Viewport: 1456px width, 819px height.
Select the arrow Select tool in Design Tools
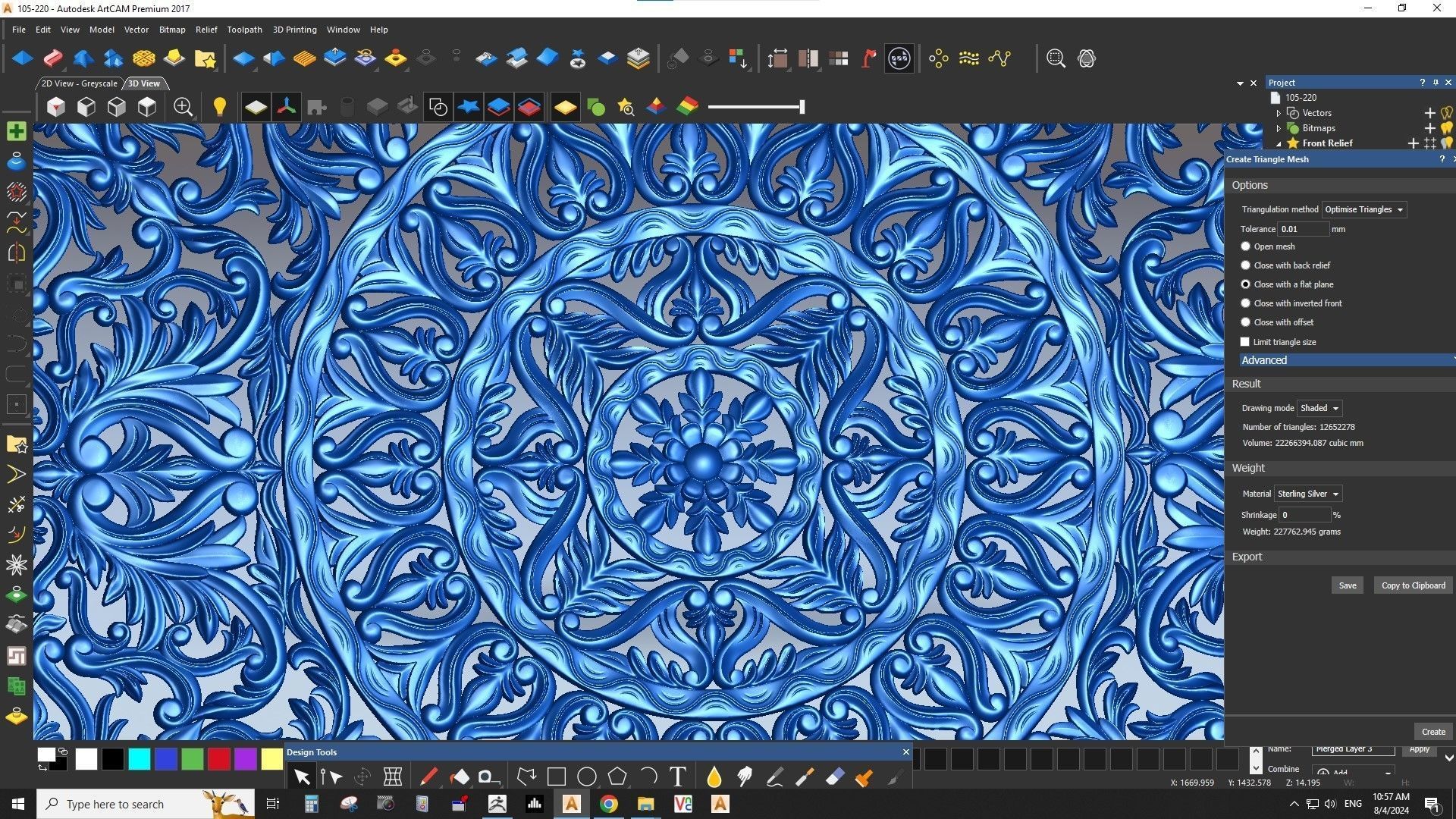pos(302,777)
